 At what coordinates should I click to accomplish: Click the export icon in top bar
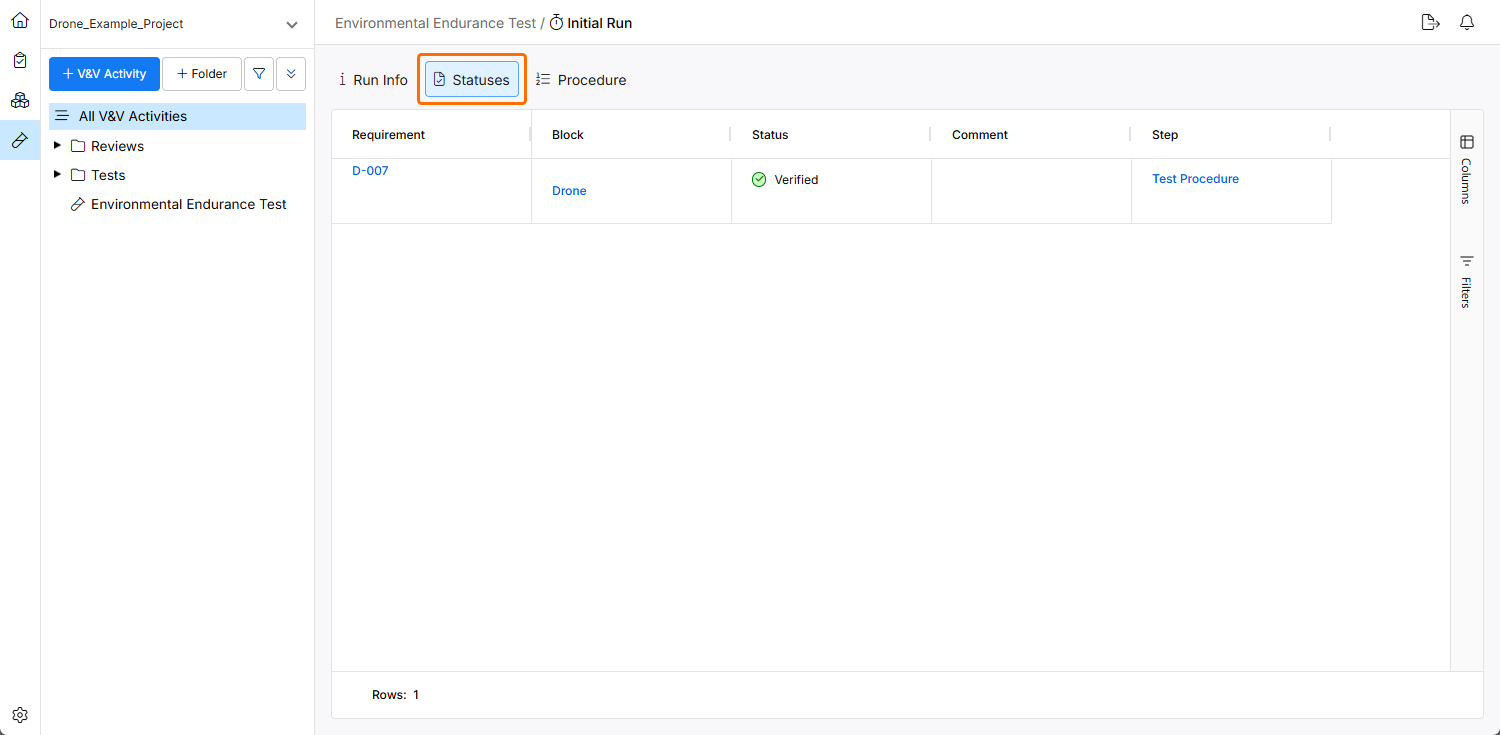[1430, 23]
